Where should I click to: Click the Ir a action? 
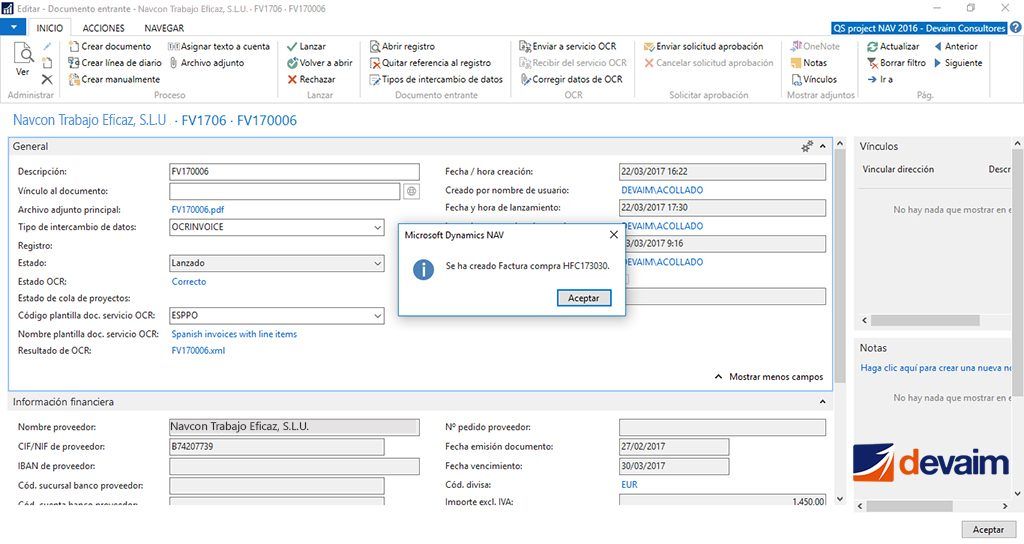(x=880, y=79)
